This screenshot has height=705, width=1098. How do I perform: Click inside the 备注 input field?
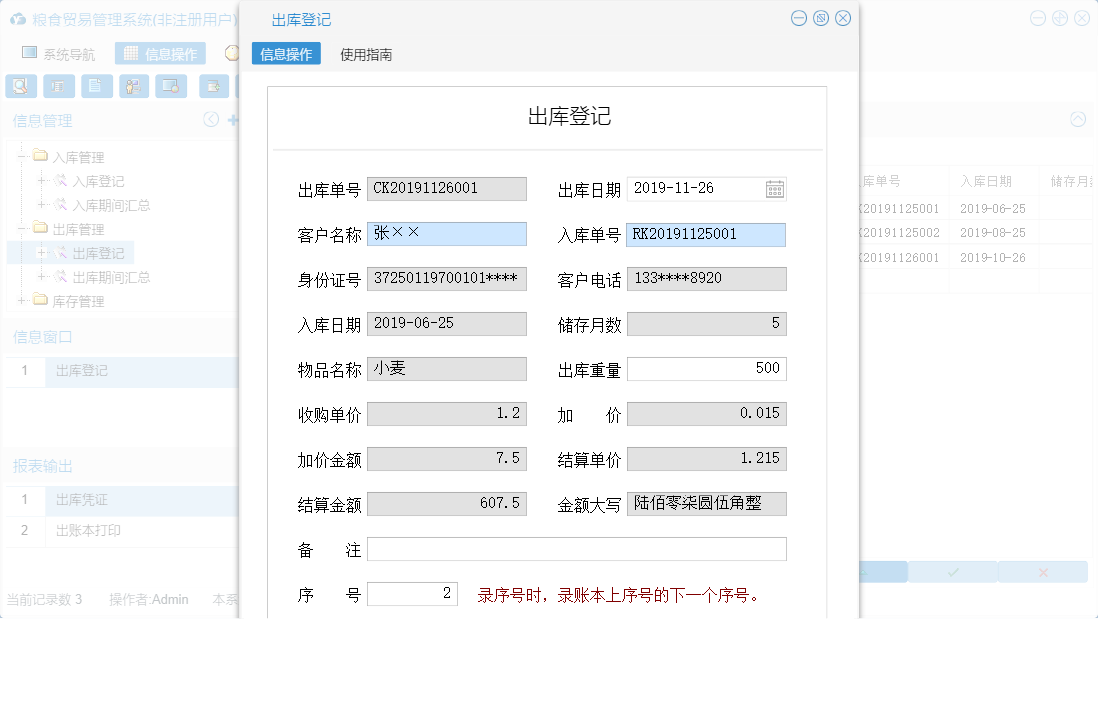pos(577,548)
